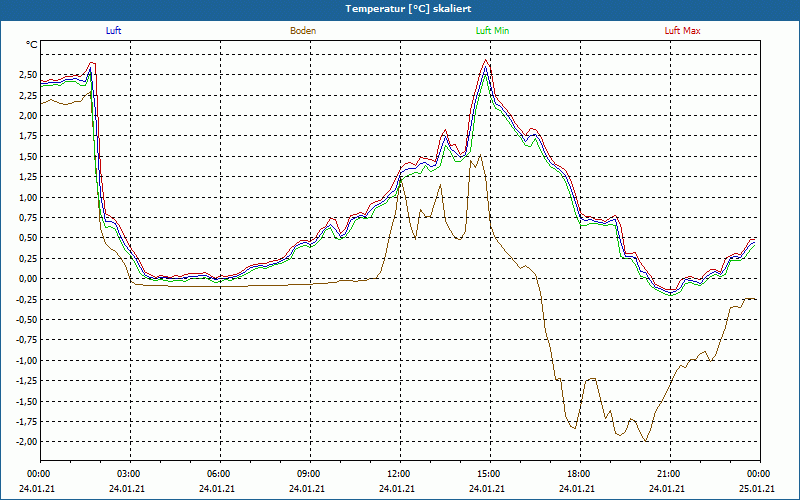This screenshot has width=800, height=500.
Task: Click the chart title Temperatur [°C] skaliert
Action: pos(408,9)
